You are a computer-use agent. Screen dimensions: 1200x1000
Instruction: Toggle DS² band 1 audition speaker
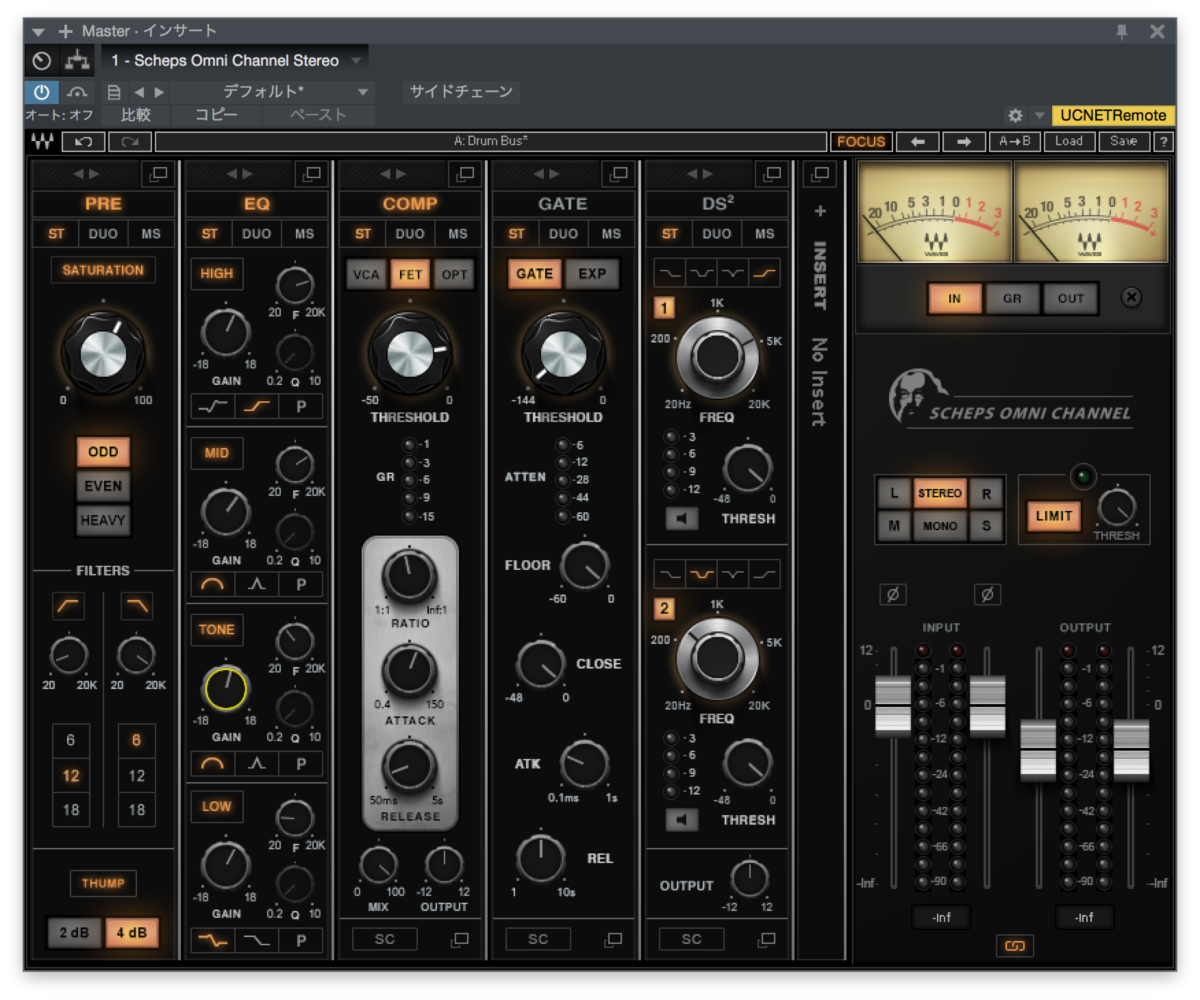point(683,519)
